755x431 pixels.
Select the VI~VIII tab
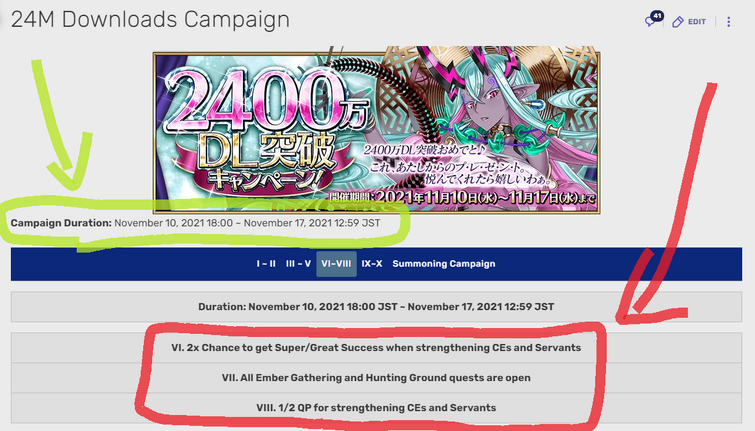tap(336, 264)
